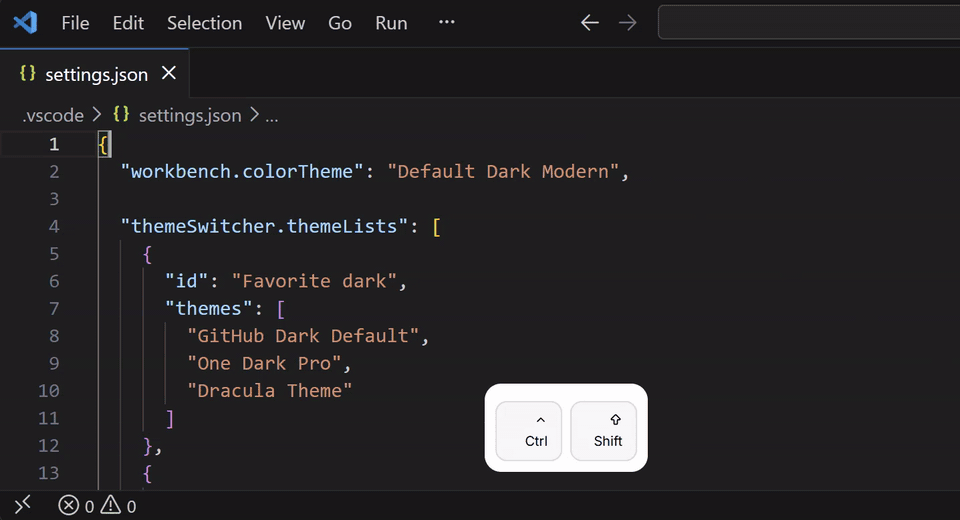Click the "Dracula Theme" string

pyautogui.click(x=270, y=391)
